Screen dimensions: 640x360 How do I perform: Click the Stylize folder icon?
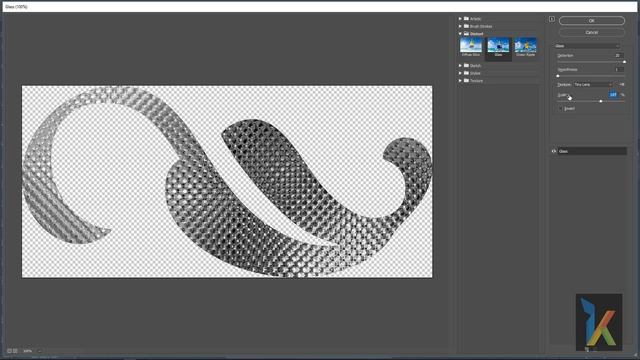click(466, 73)
